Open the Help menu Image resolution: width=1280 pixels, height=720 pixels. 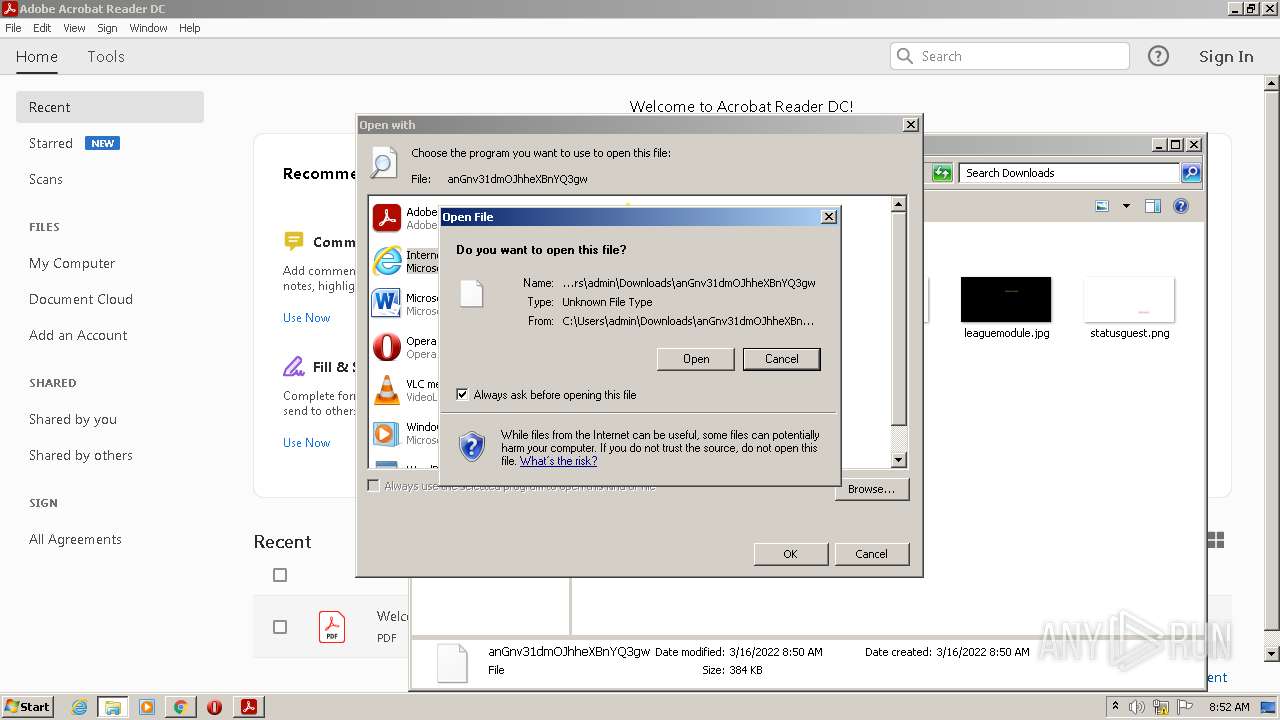point(190,28)
